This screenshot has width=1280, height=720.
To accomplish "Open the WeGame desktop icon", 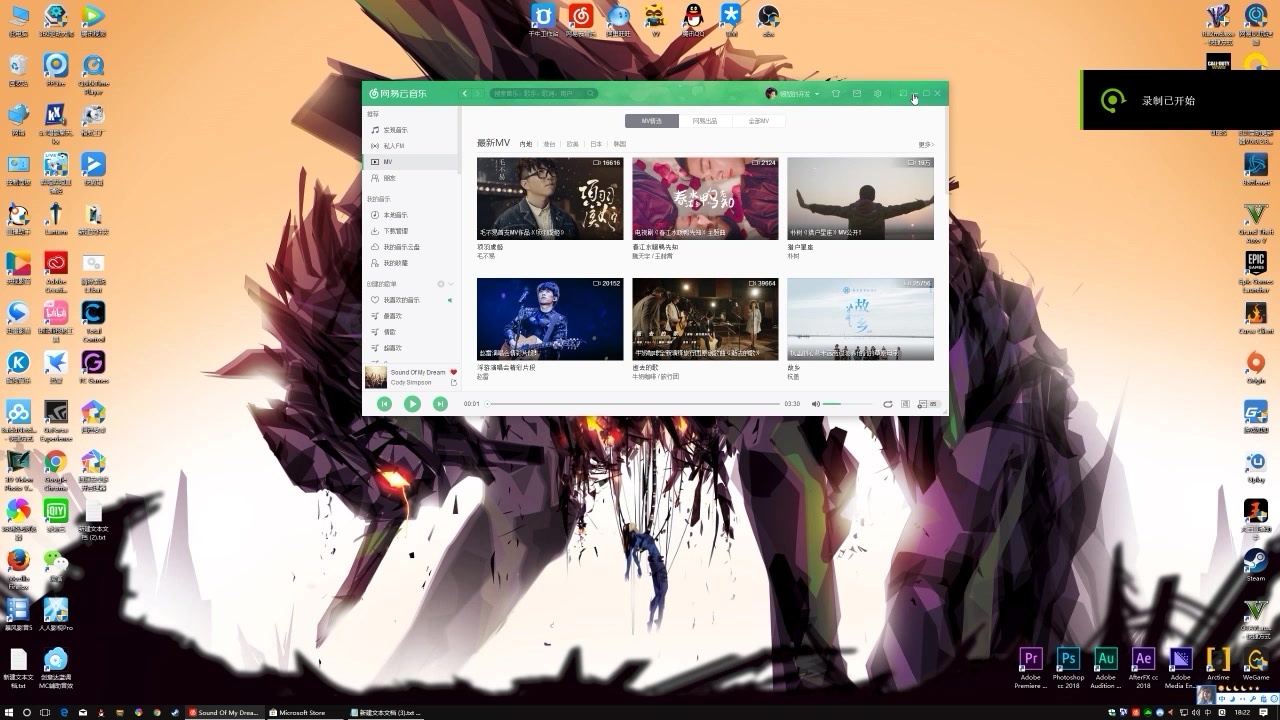I will [x=1256, y=664].
